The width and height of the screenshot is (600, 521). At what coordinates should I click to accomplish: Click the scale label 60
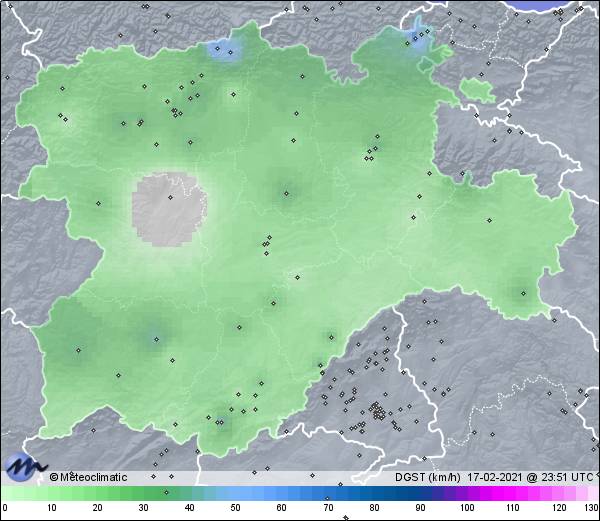pos(282,508)
